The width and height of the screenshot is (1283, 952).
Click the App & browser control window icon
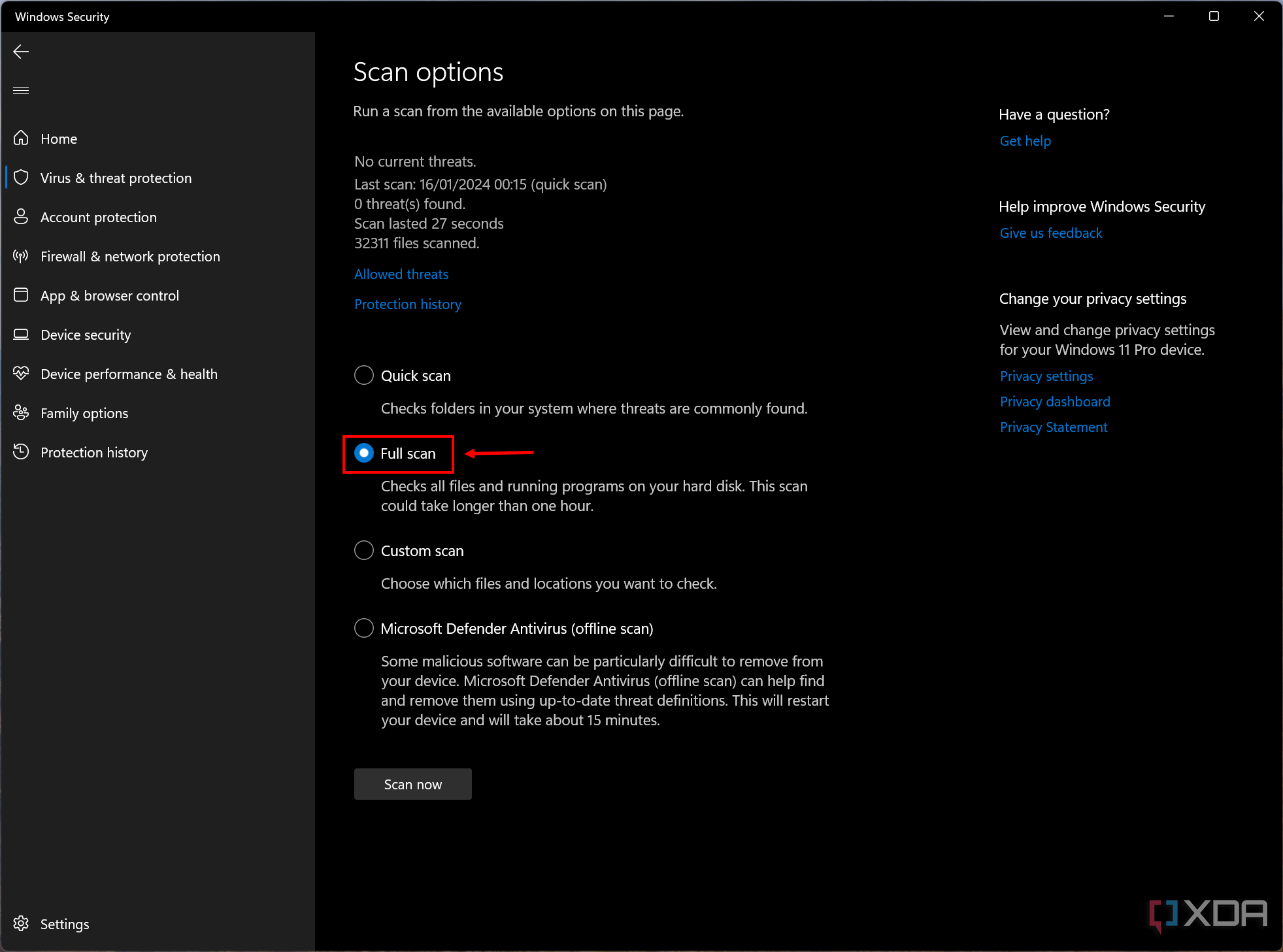coord(21,295)
